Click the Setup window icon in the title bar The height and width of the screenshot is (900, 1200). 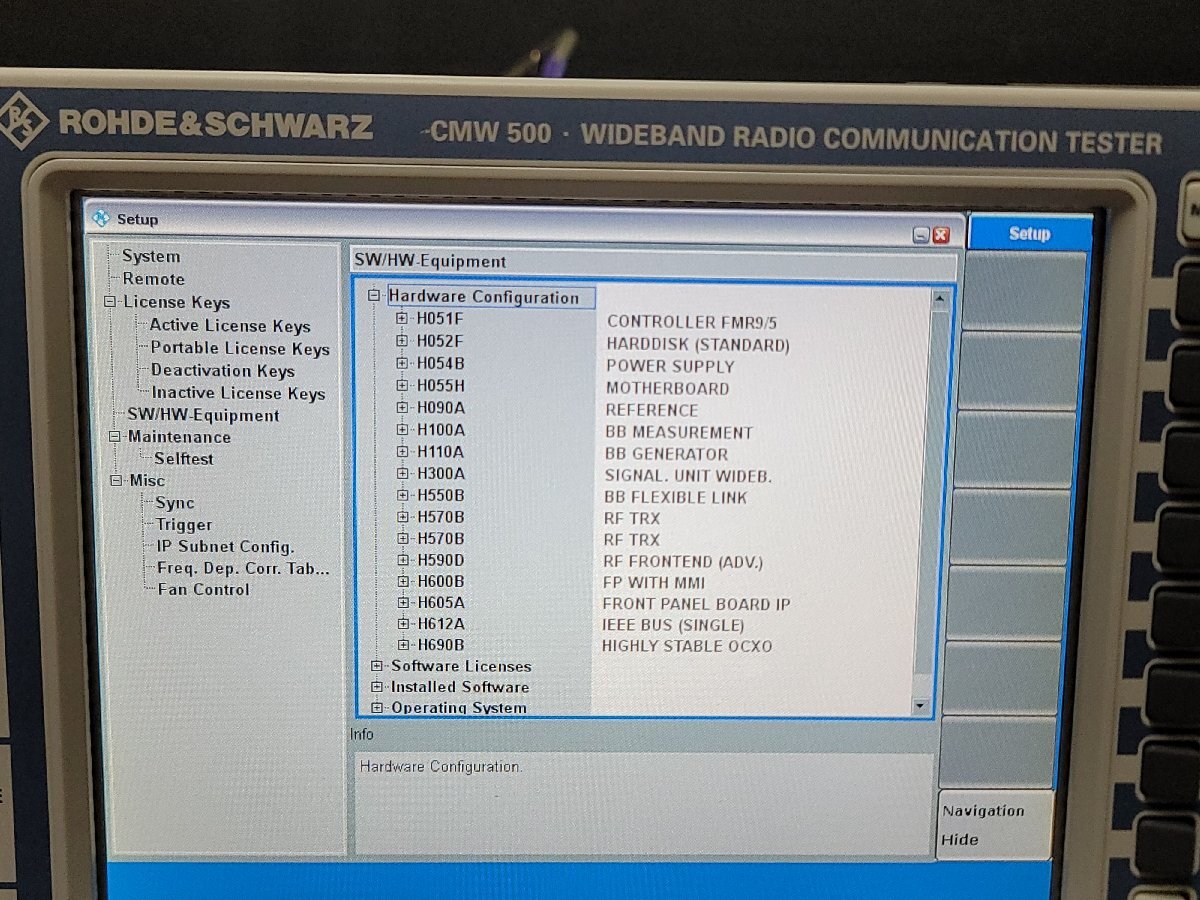pos(103,219)
